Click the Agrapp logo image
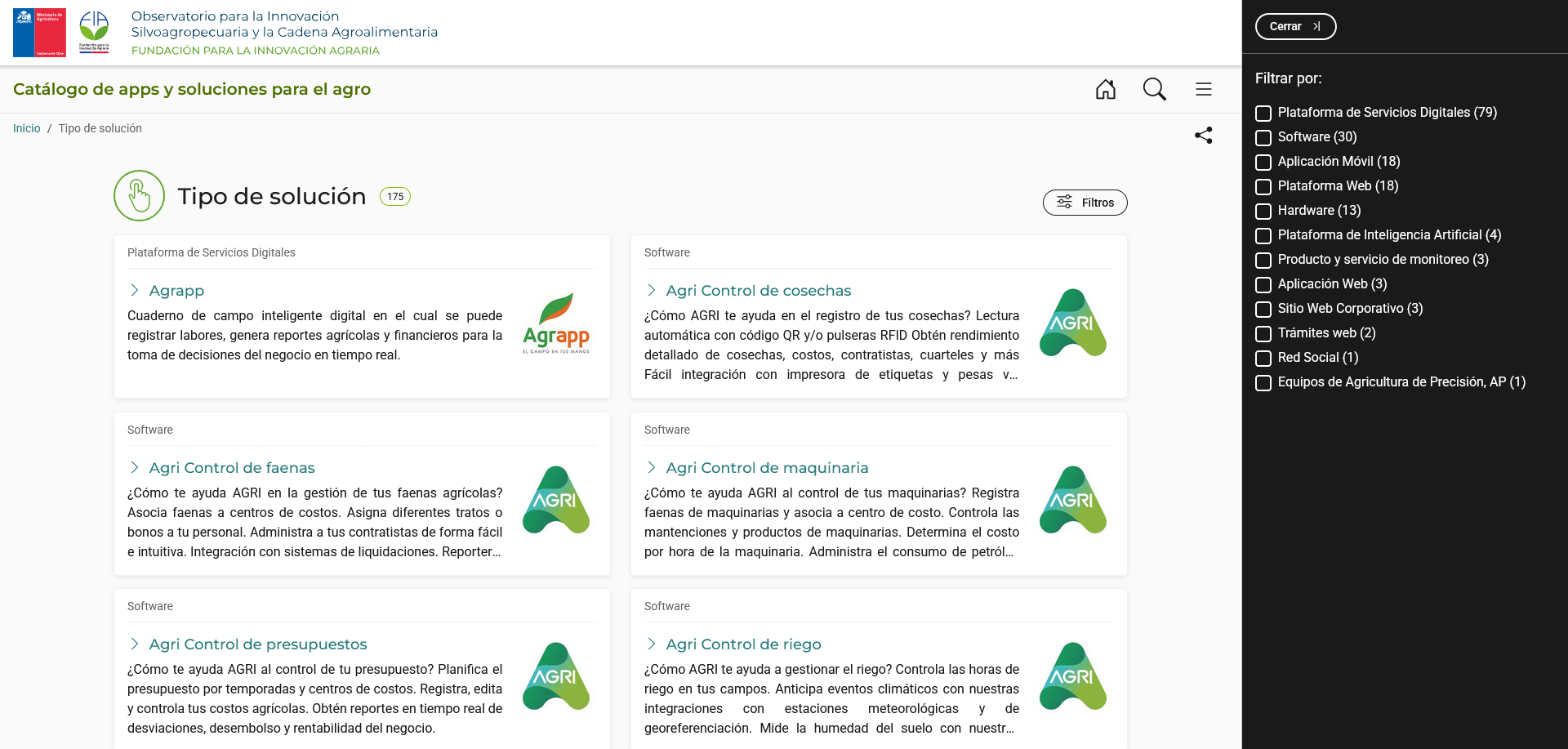 (556, 323)
